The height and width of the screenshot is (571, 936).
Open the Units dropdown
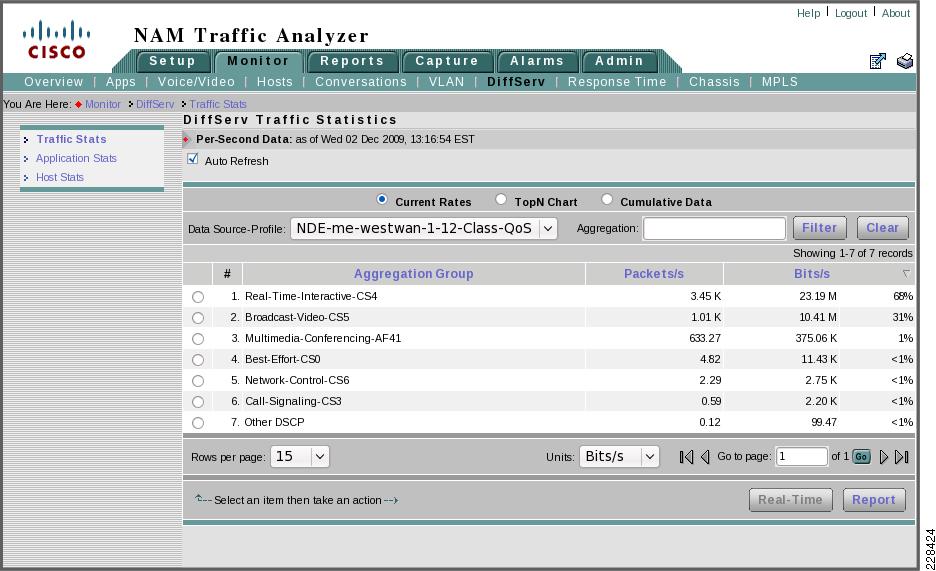click(619, 457)
